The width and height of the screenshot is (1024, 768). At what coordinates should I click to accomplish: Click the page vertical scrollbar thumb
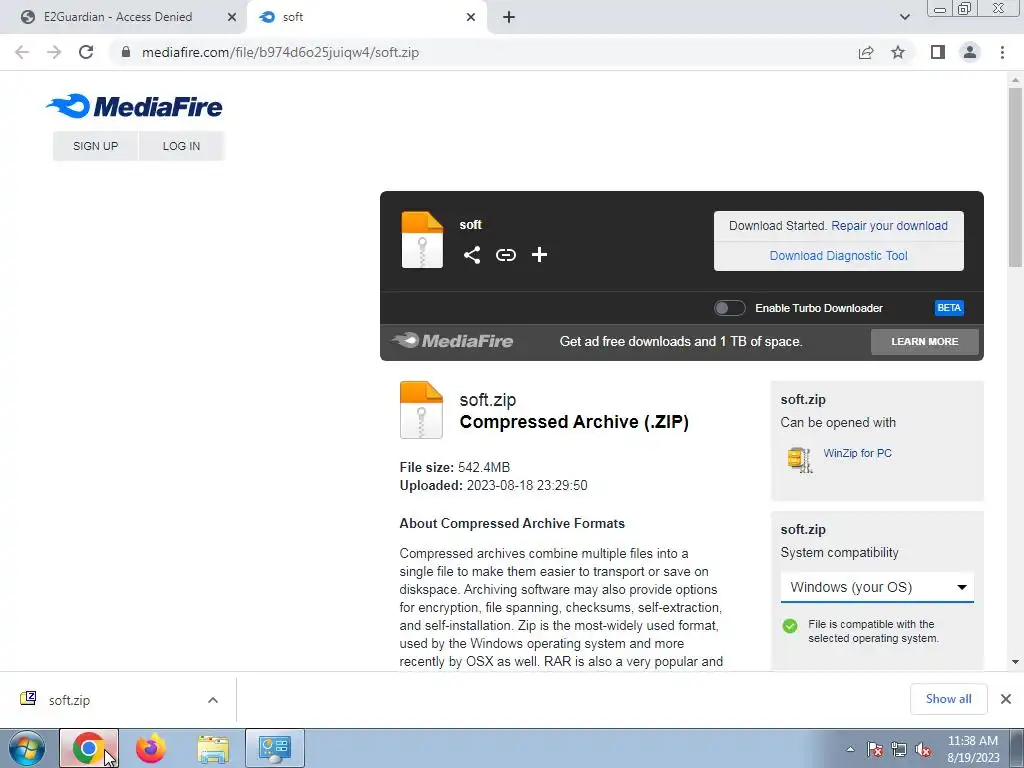pos(1015,176)
